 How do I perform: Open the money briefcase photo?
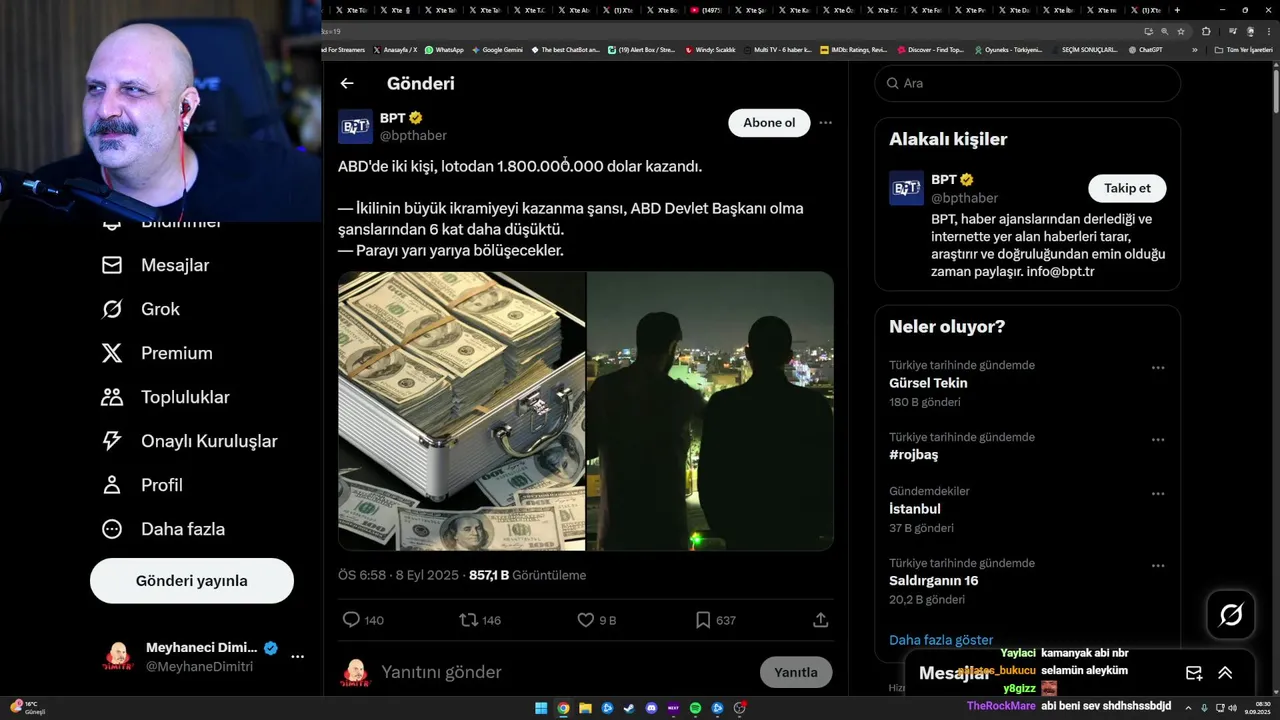pos(461,411)
